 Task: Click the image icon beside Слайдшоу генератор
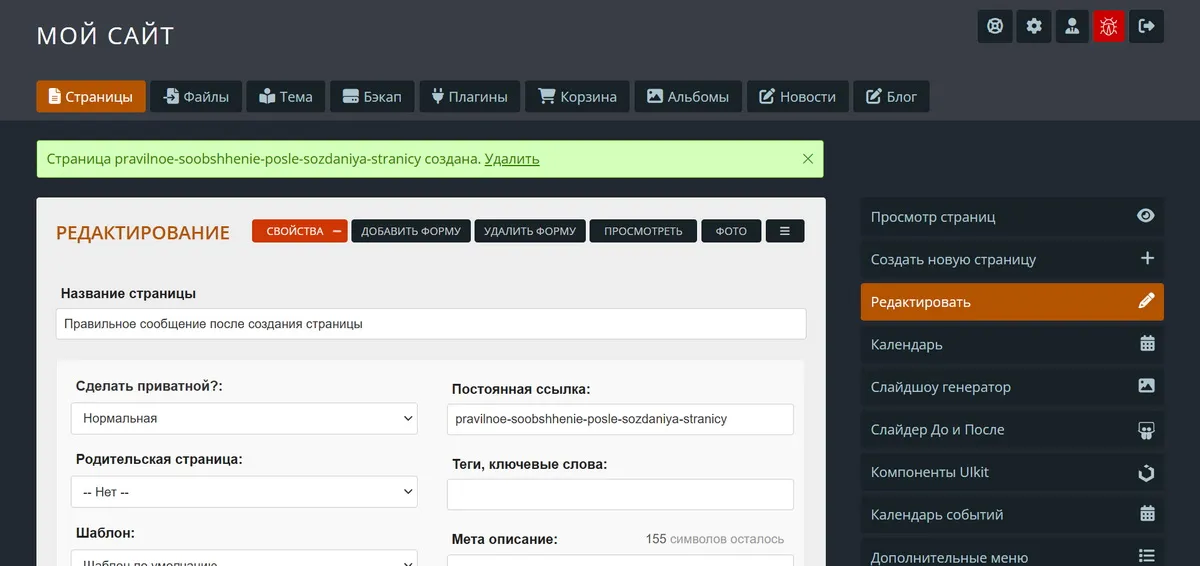(1147, 386)
